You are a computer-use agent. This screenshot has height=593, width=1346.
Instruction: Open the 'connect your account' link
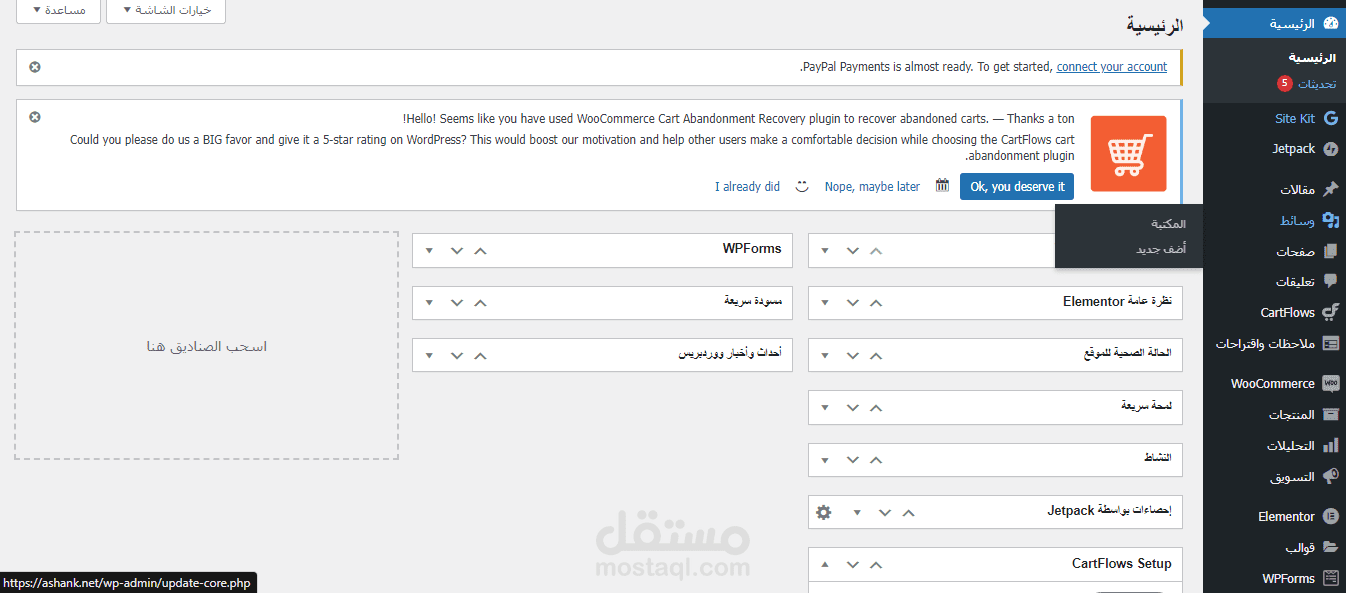[1111, 67]
